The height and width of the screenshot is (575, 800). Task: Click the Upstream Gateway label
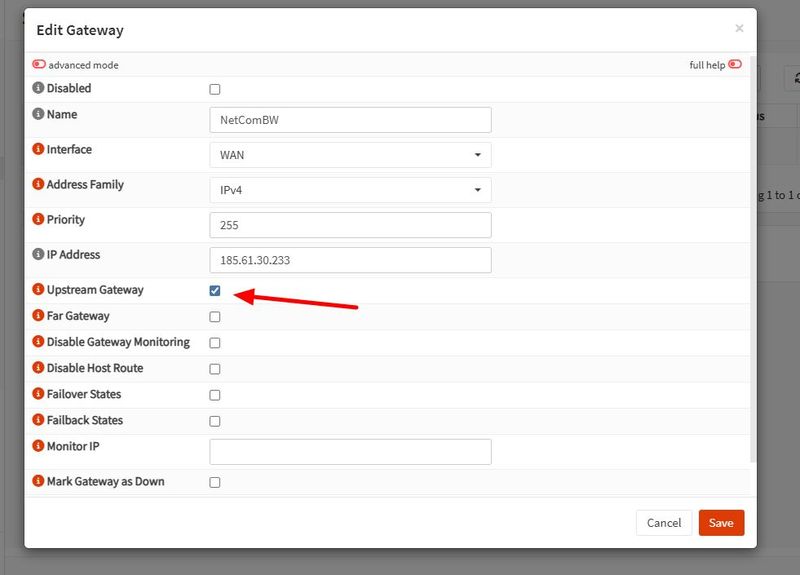tap(95, 290)
